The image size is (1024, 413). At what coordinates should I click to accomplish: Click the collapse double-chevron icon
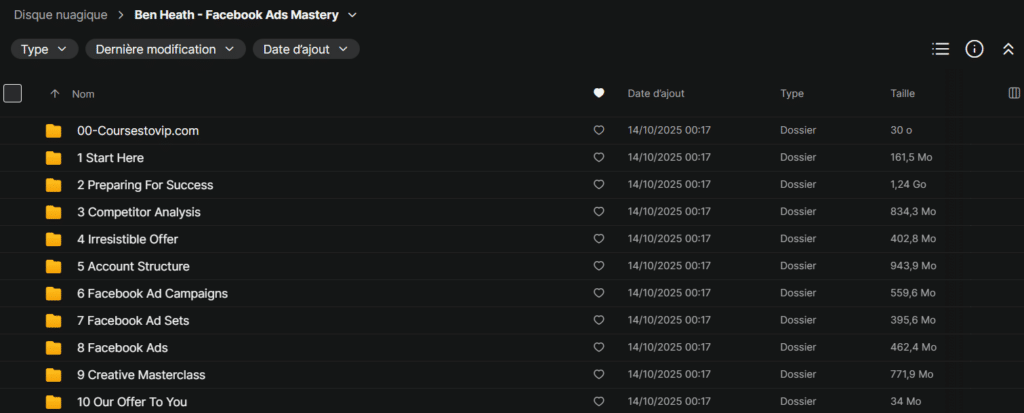(1008, 49)
